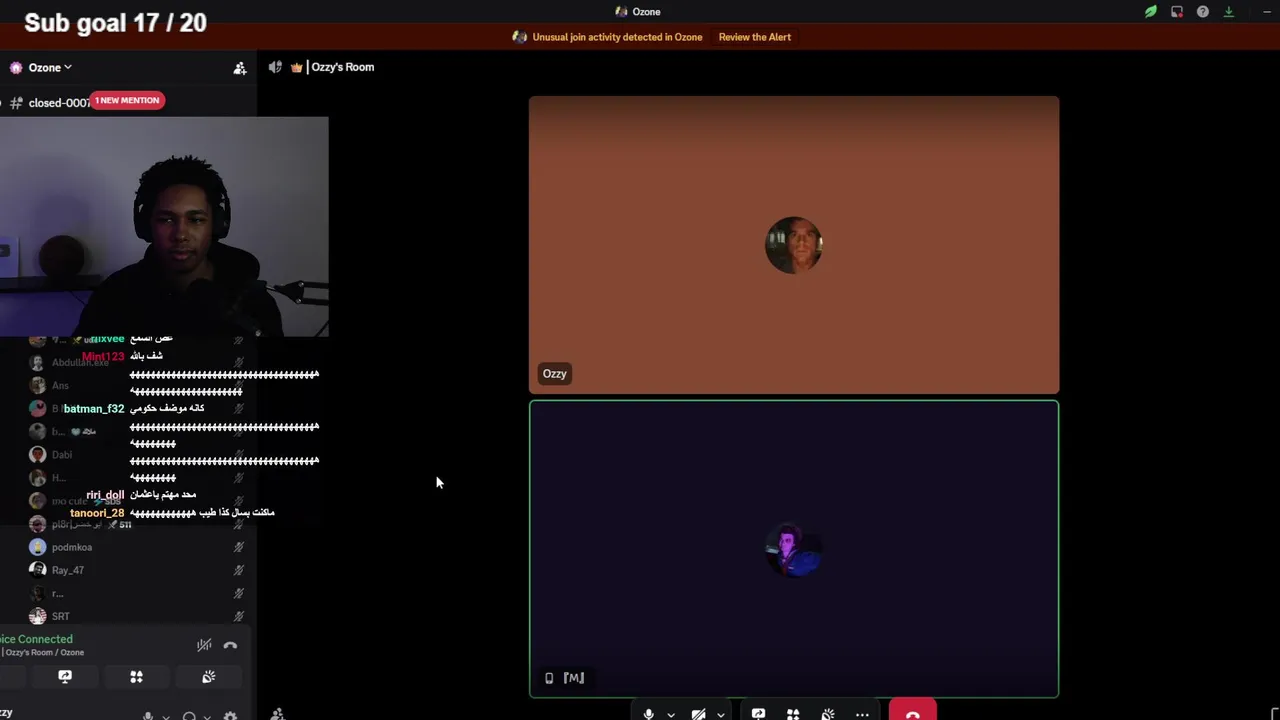Click the speaker icon beside Ozzy's Room

point(275,67)
